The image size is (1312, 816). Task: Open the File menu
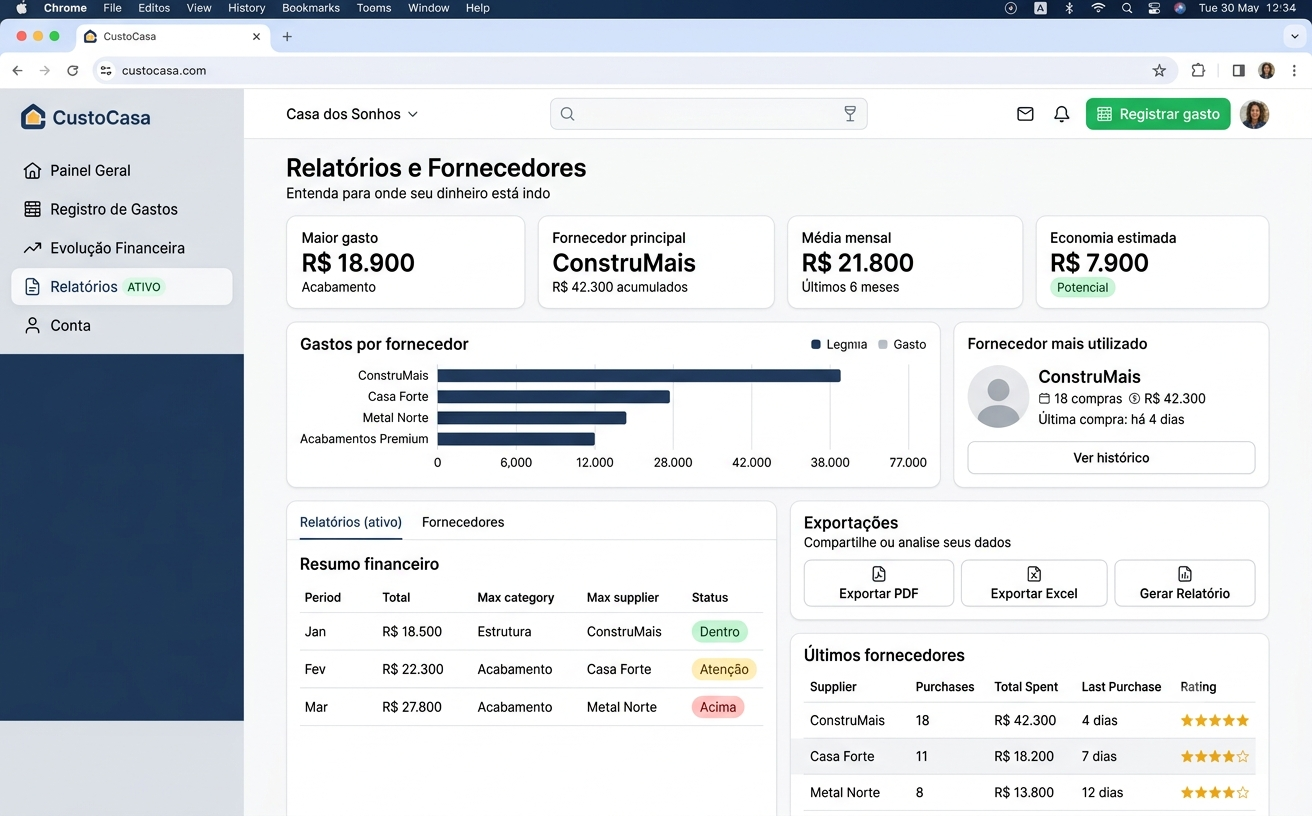112,8
